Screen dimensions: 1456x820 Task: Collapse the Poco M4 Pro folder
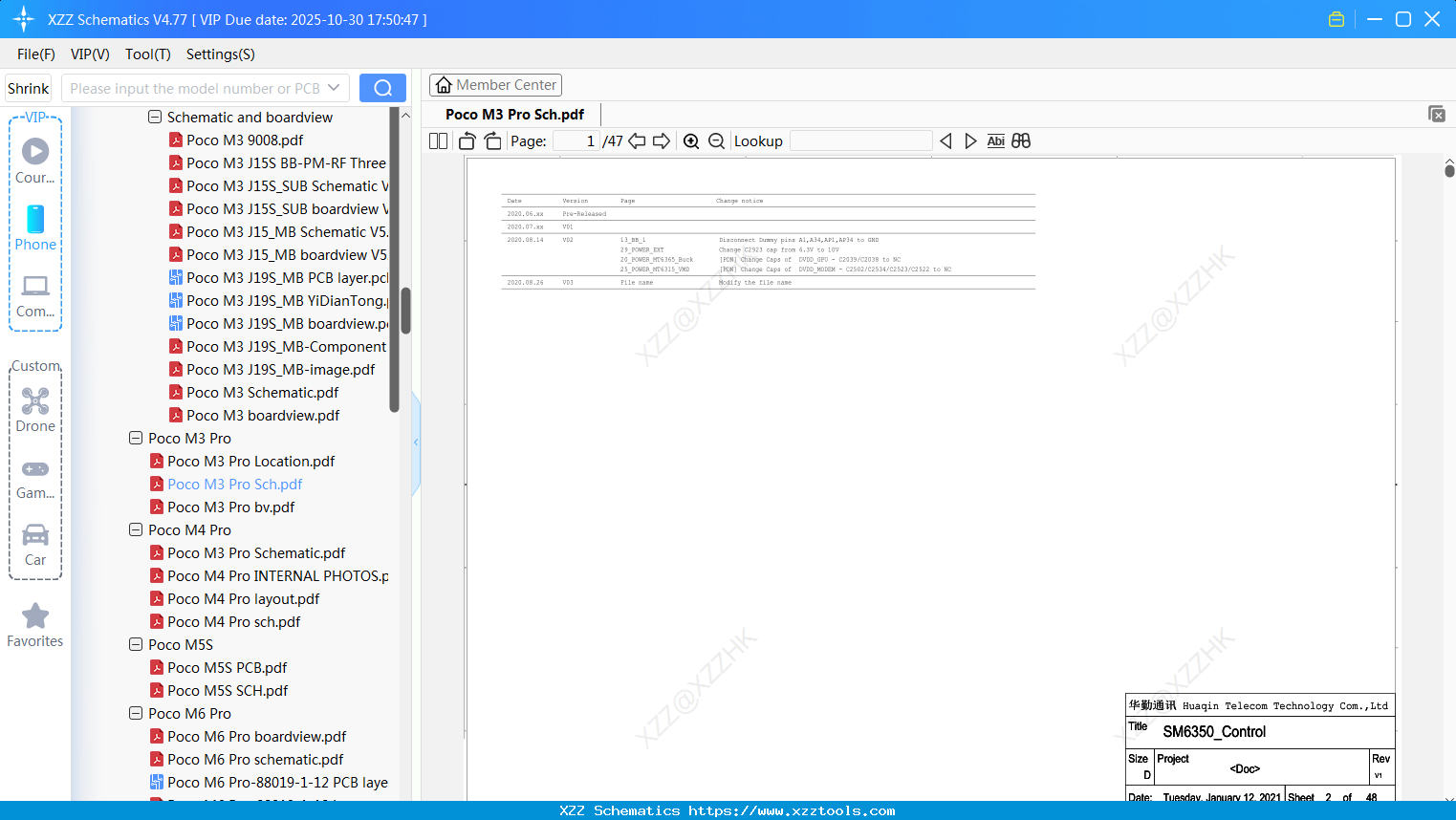tap(136, 530)
